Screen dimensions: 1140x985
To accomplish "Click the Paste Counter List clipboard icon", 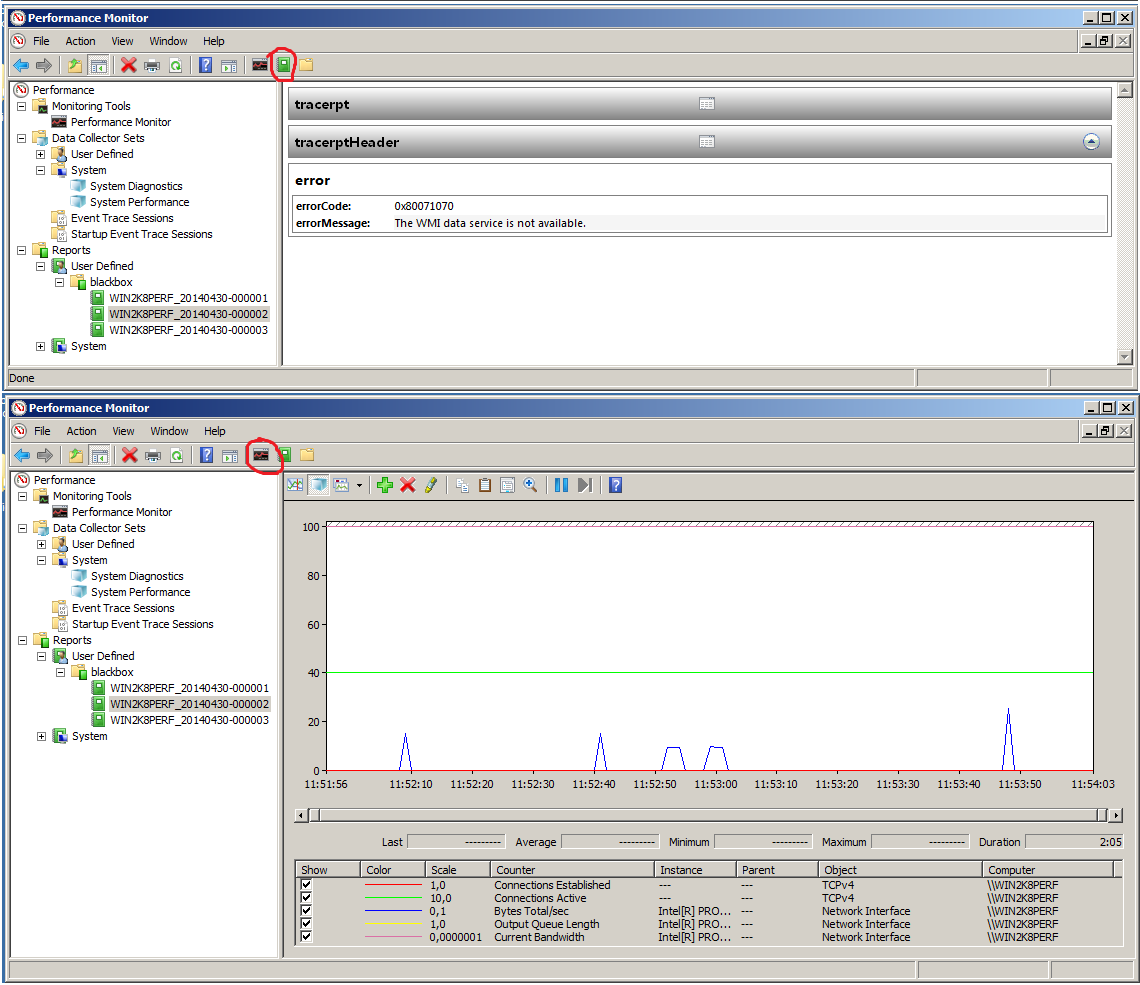I will point(485,485).
